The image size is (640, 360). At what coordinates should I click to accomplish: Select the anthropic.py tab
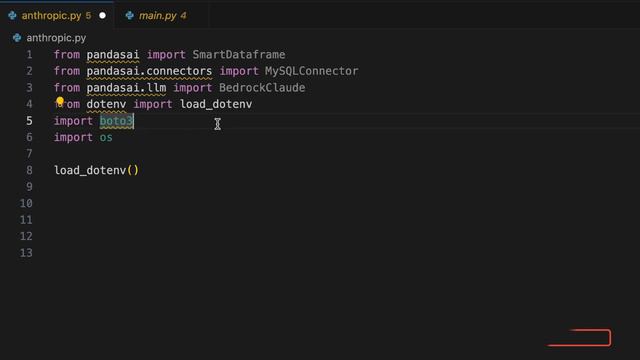[57, 16]
